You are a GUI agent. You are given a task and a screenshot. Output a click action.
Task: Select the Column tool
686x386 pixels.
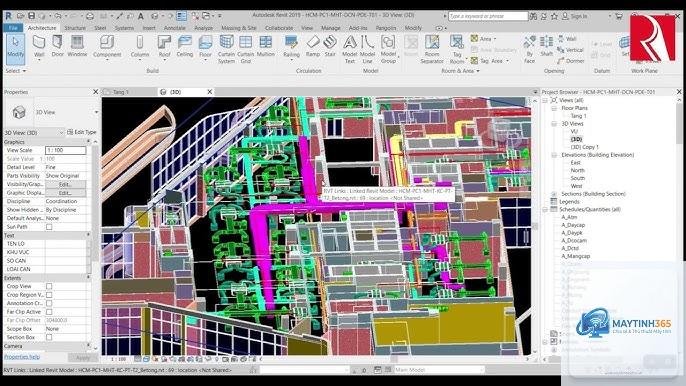coord(140,47)
